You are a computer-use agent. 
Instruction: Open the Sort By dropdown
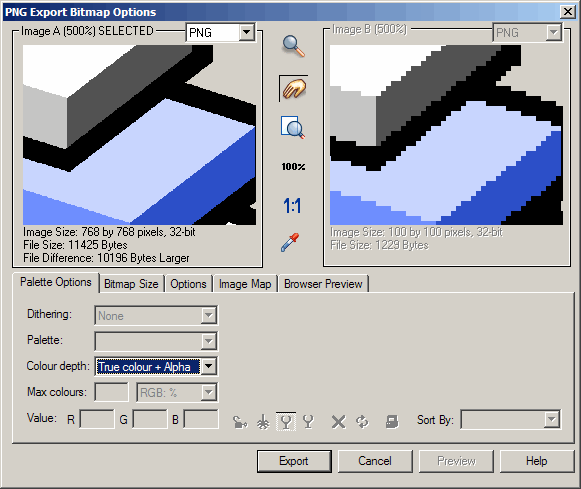(511, 420)
